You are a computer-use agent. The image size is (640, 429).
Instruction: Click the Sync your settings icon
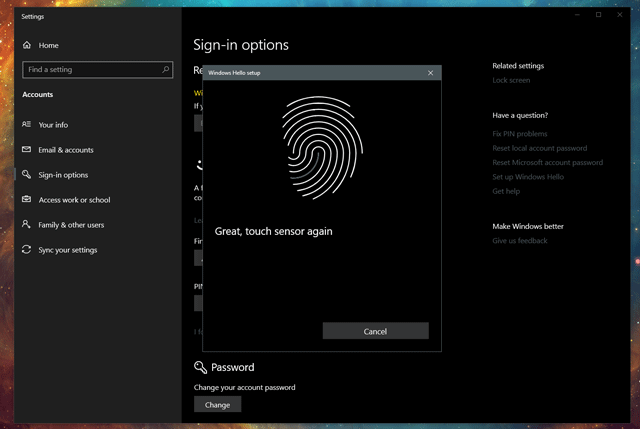coord(27,250)
